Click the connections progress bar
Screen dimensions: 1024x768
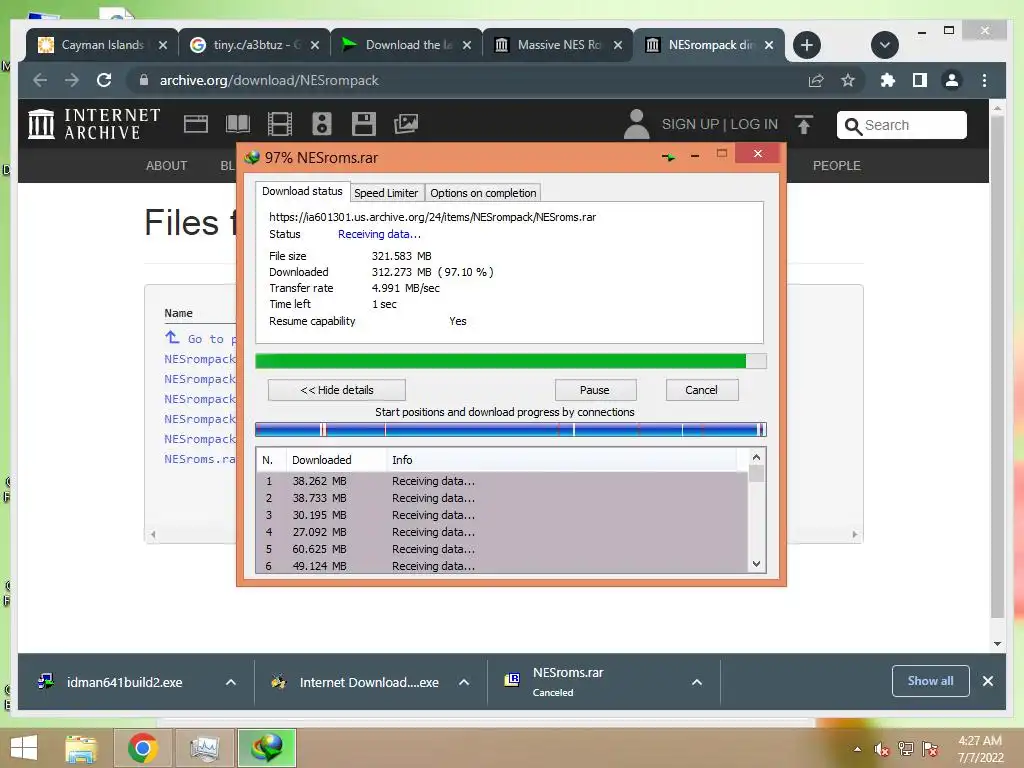[511, 430]
